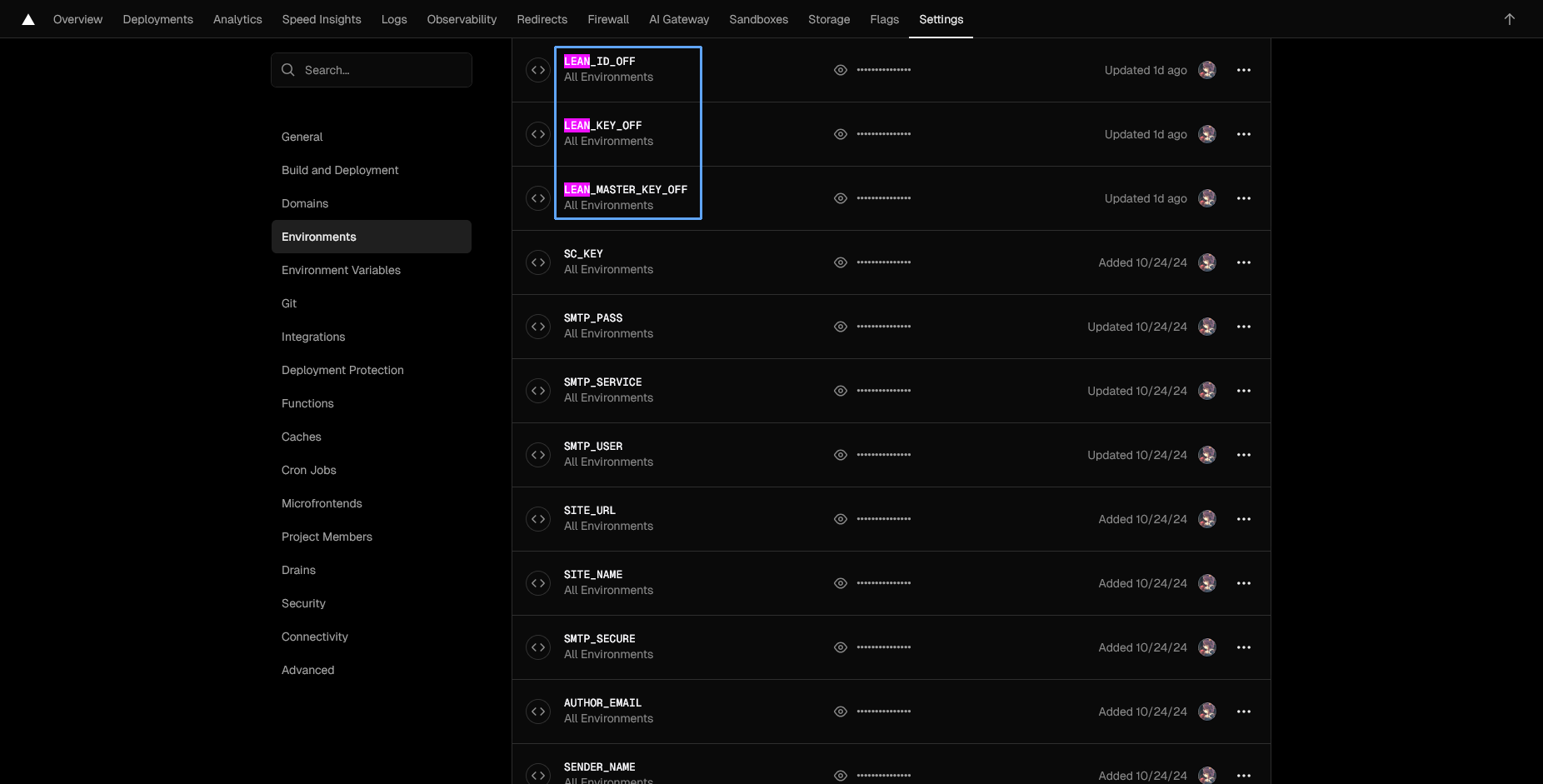The height and width of the screenshot is (784, 1543).
Task: Expand the ellipsis menu for LEAN_ID_OFF
Action: (1244, 70)
